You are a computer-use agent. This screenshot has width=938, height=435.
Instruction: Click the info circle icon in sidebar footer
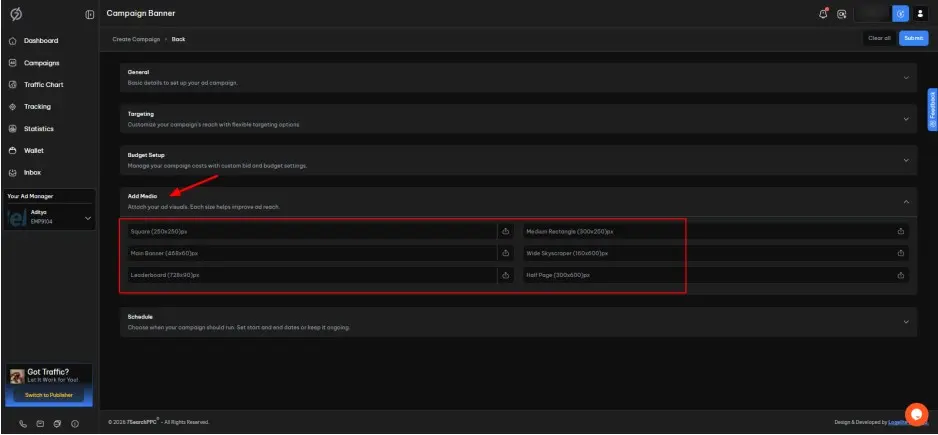(x=75, y=424)
